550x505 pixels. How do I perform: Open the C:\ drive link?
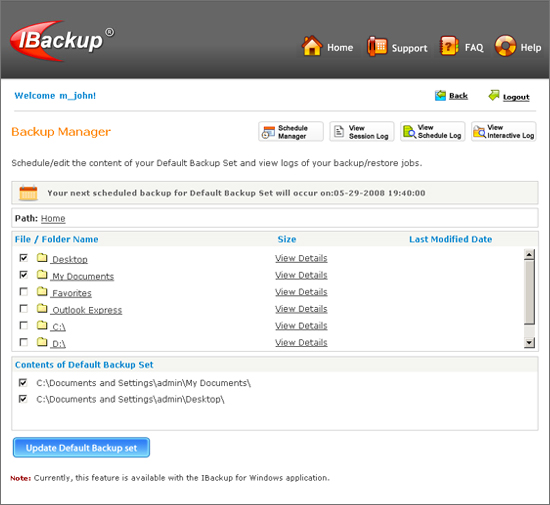pos(59,327)
